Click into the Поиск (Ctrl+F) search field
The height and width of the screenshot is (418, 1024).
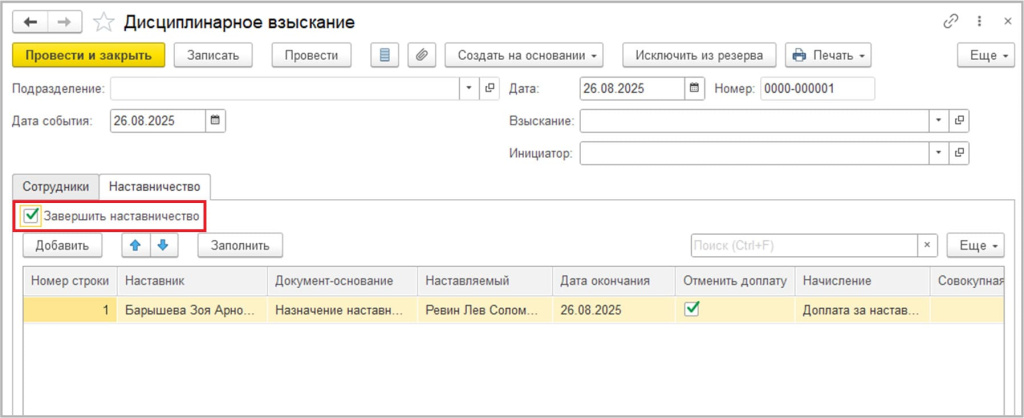(x=803, y=245)
